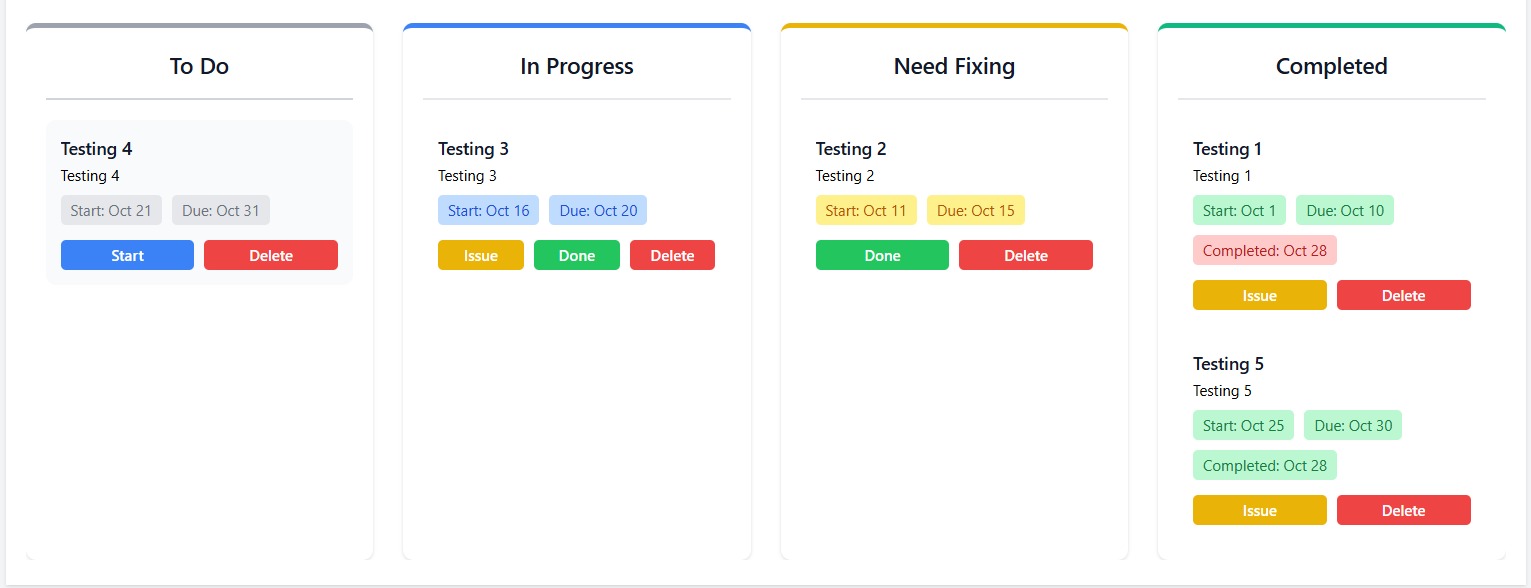Mark Testing 2 as Done

click(x=882, y=255)
